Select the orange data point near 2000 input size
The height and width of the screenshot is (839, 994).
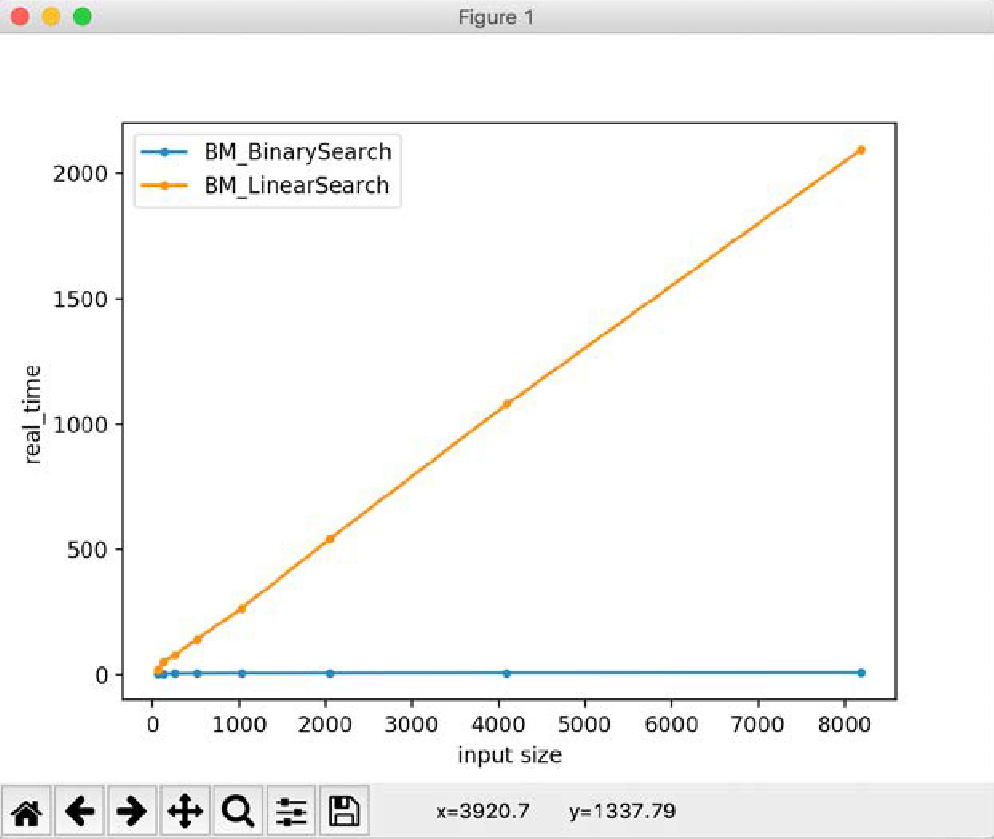pyautogui.click(x=329, y=539)
